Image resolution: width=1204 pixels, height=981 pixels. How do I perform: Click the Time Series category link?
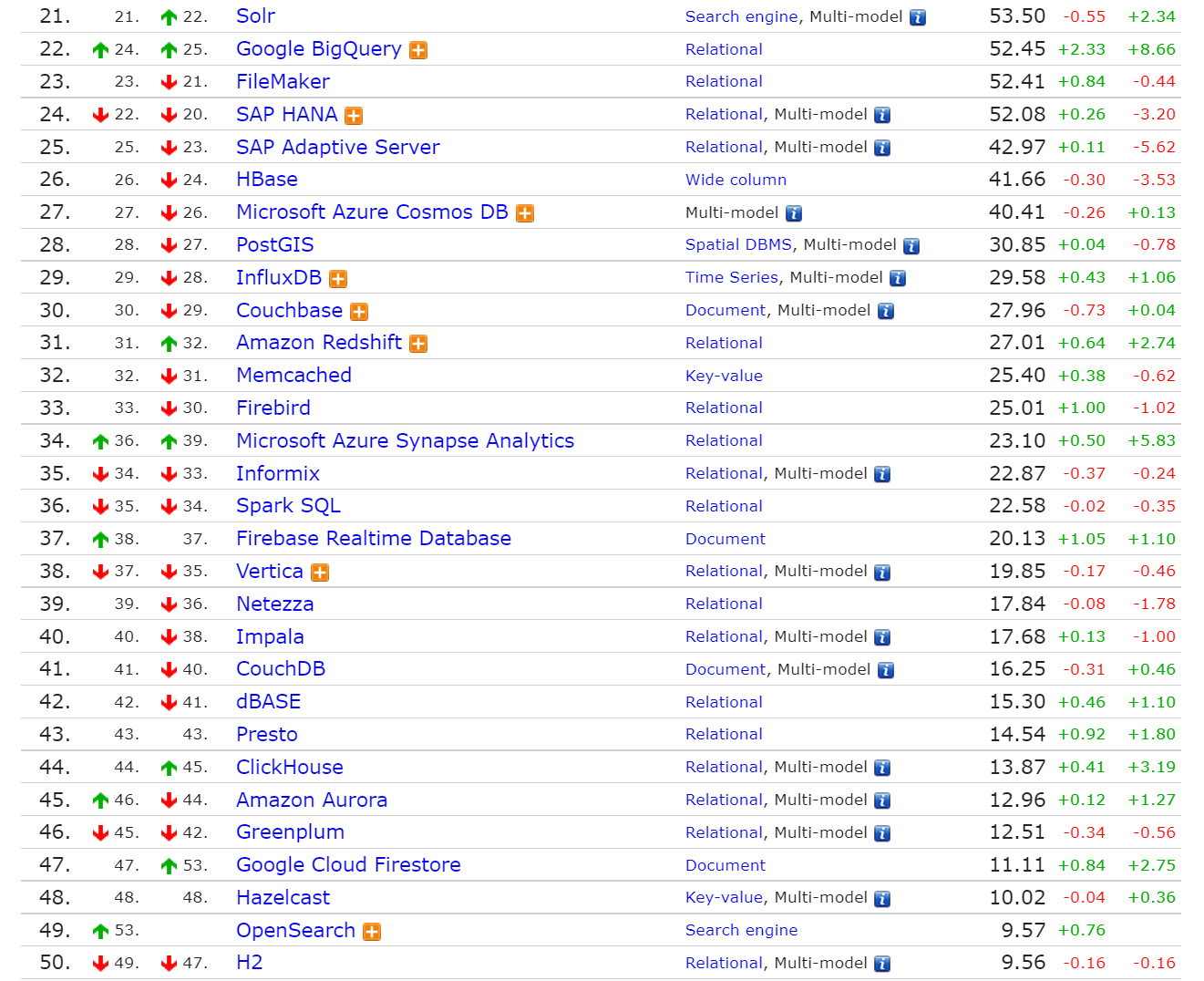coord(732,278)
